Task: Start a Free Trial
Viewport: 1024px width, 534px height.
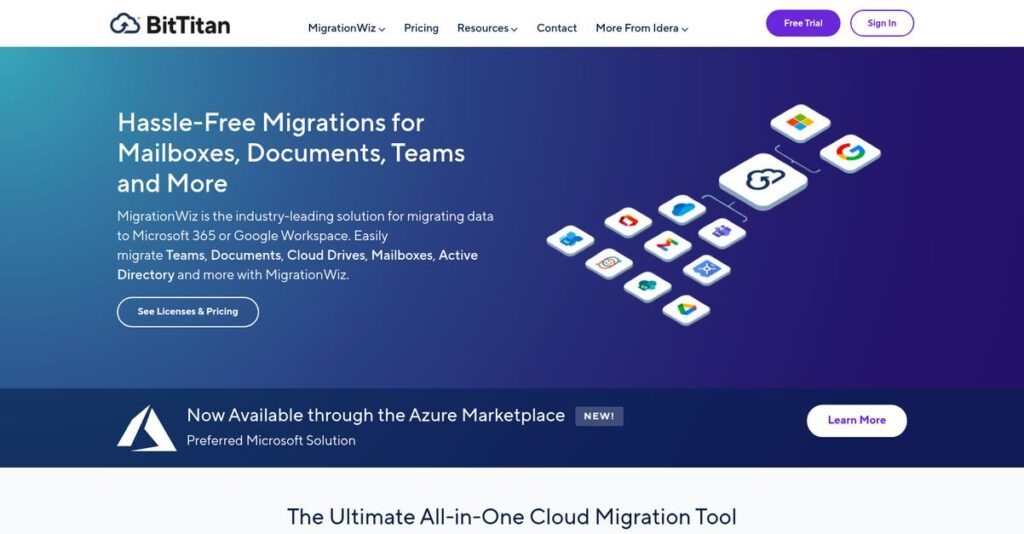Action: point(803,24)
